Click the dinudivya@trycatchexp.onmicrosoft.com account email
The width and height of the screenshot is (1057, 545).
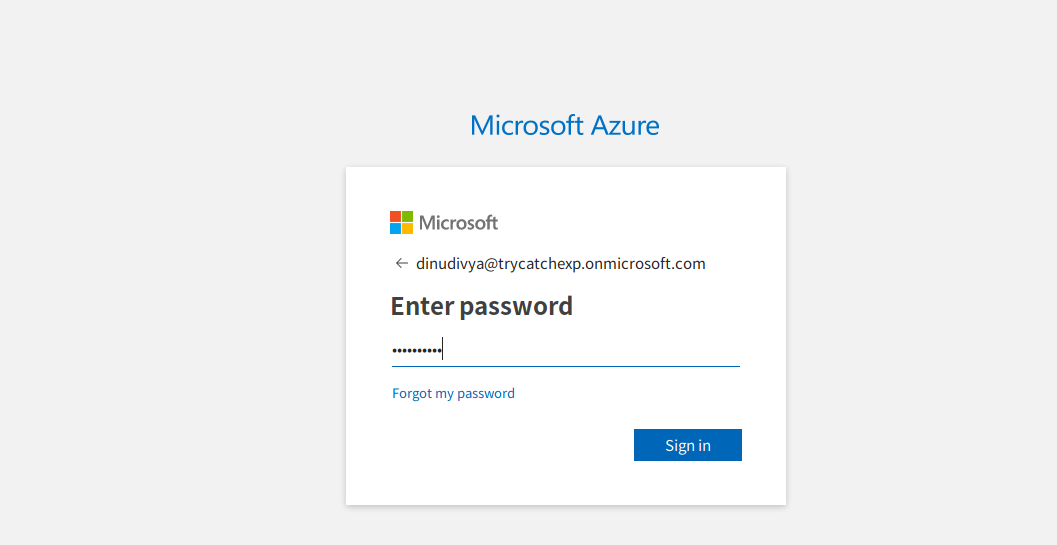pos(561,264)
